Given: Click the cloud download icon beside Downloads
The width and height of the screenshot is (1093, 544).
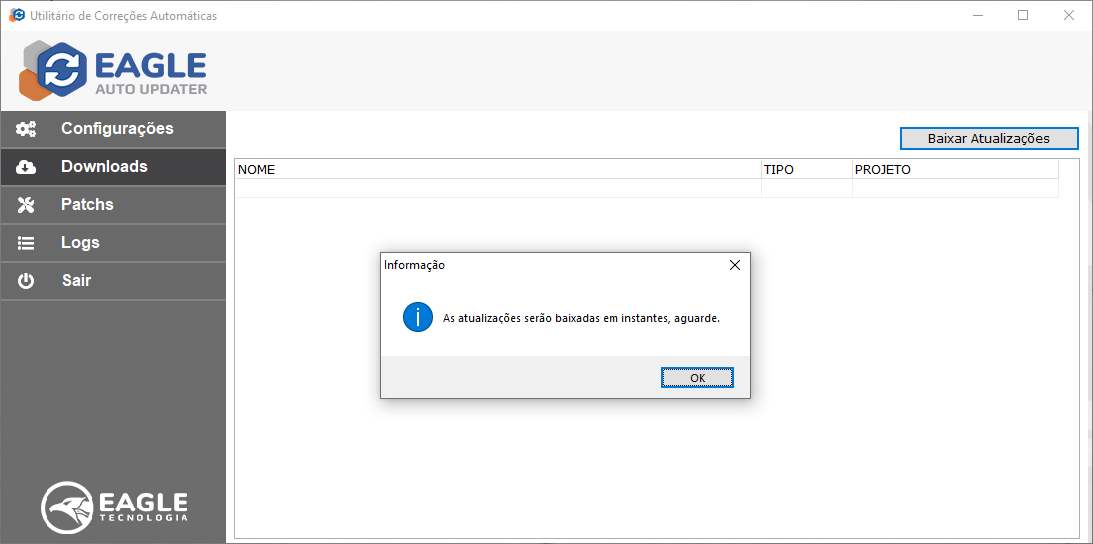Looking at the screenshot, I should click(x=26, y=167).
